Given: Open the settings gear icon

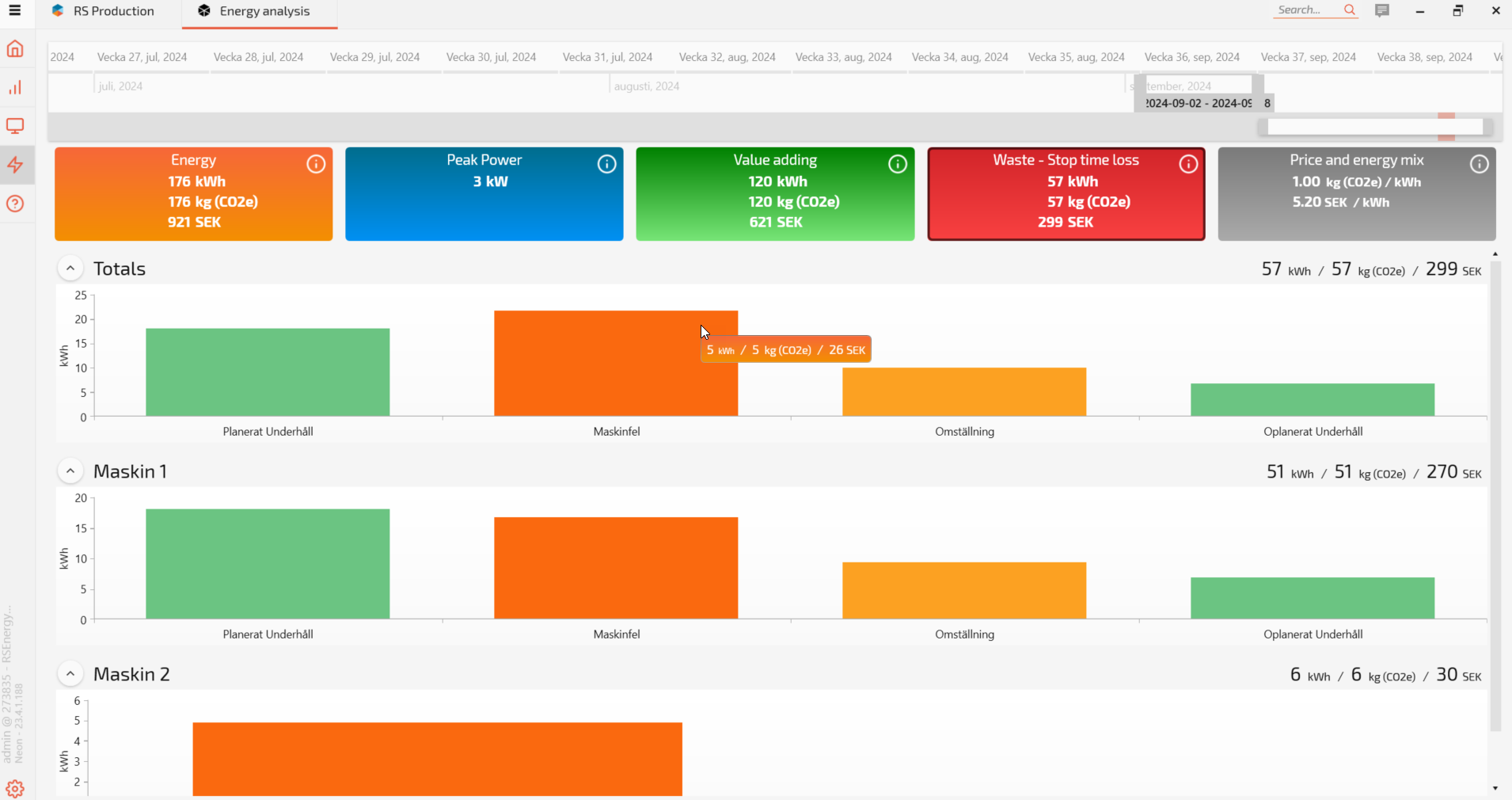Looking at the screenshot, I should point(15,789).
